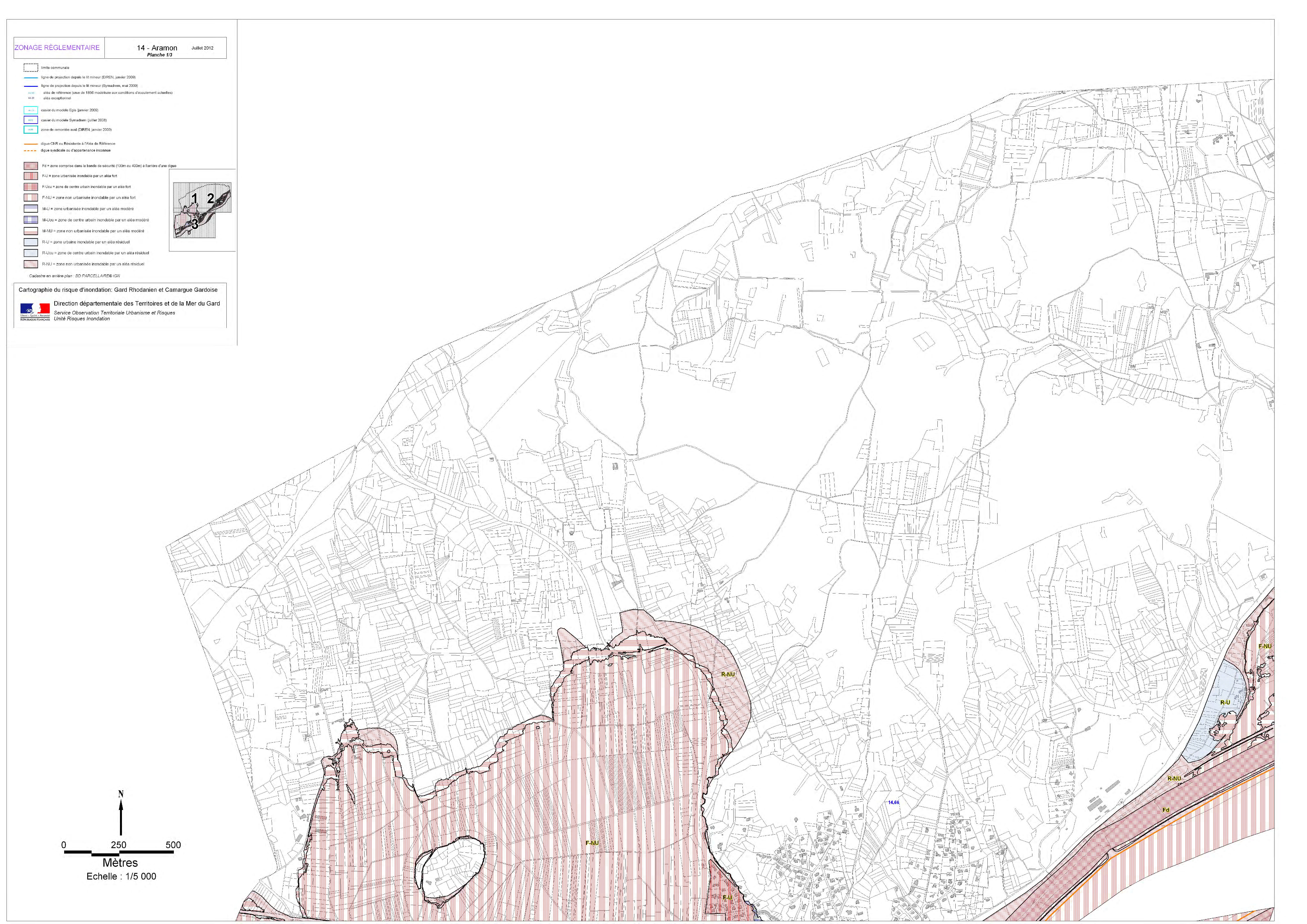Click the M-U blue horizontal-line swatch
1307x924 pixels.
click(x=31, y=209)
